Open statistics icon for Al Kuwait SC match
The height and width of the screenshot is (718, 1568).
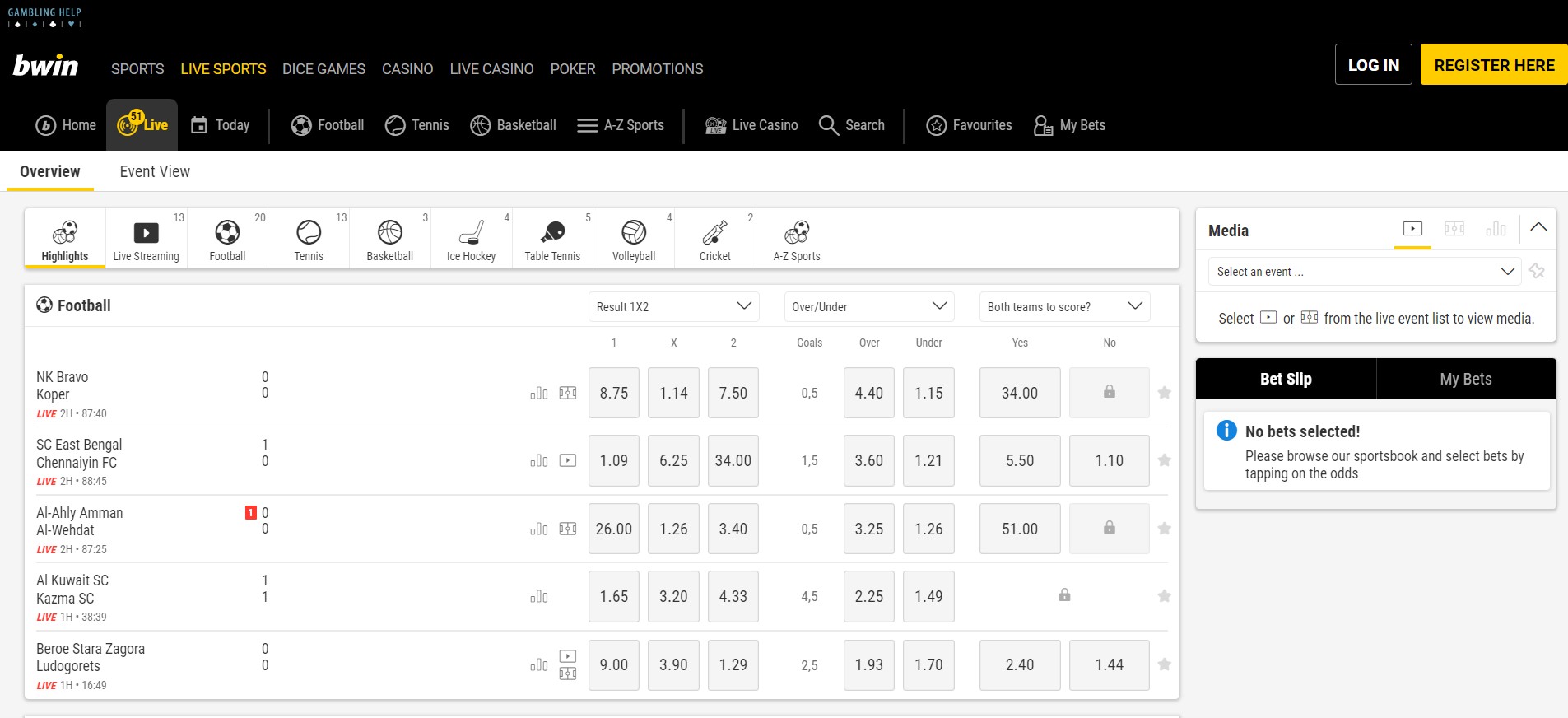[x=539, y=596]
